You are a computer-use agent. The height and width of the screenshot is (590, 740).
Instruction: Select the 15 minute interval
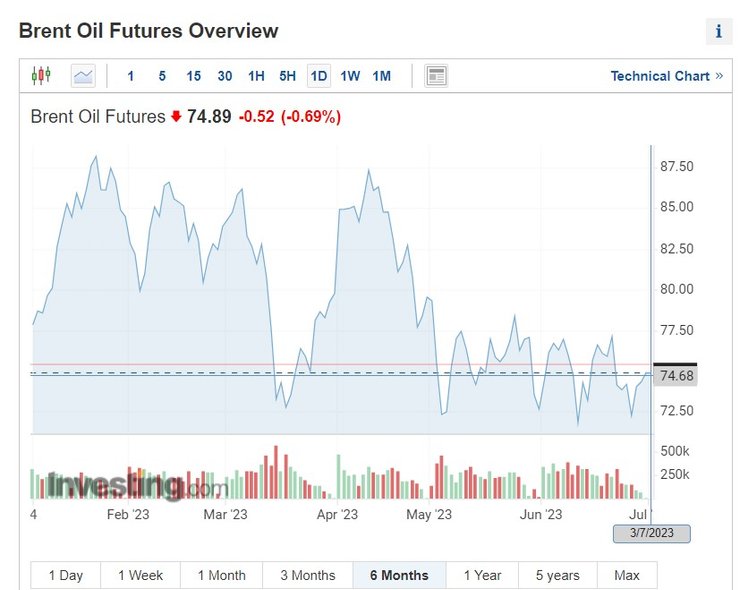[193, 76]
